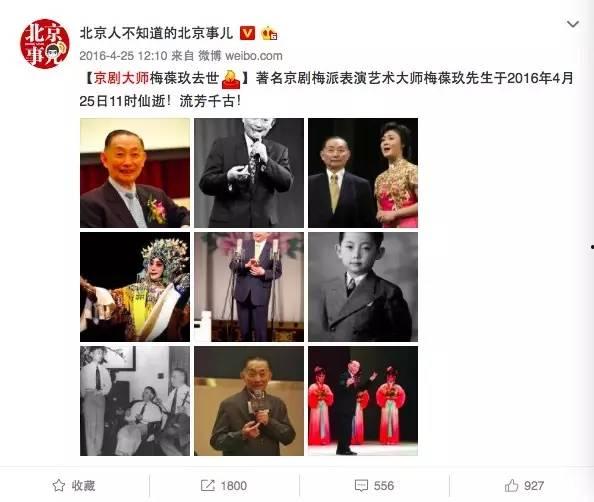Open photo of smiling man with corsage
Image resolution: width=594 pixels, height=502 pixels.
(135, 173)
